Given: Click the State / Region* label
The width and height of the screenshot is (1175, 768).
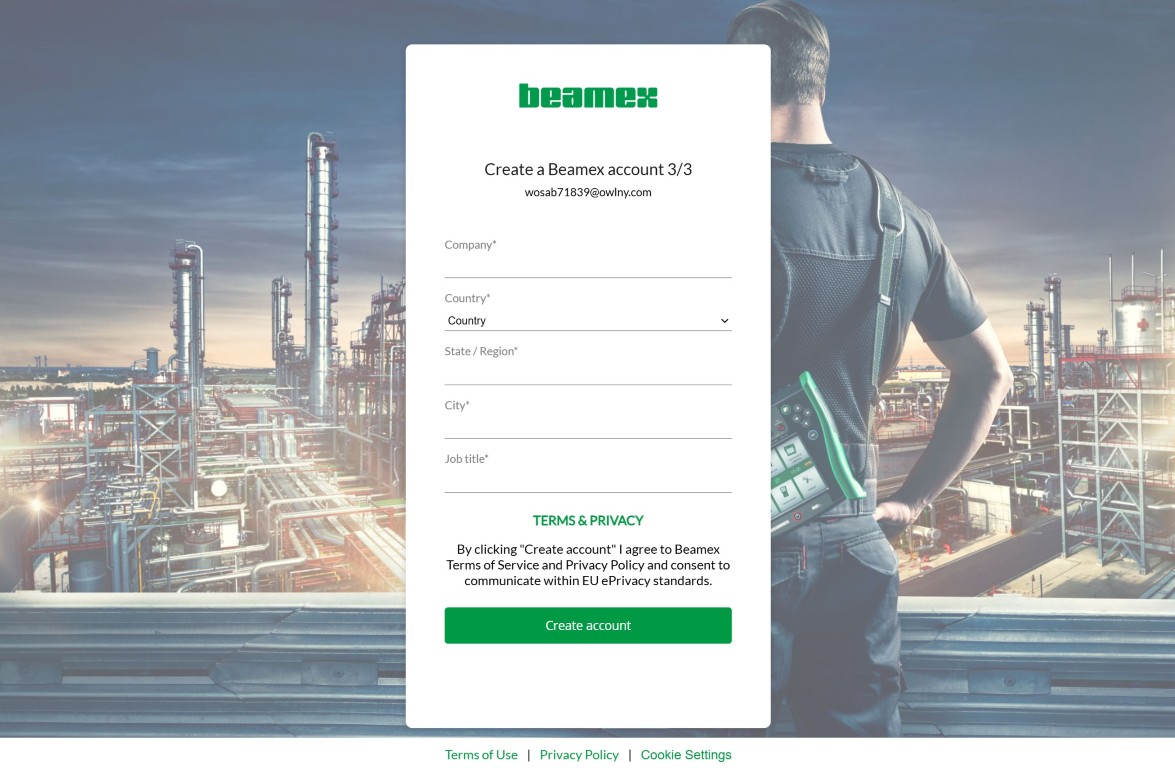Looking at the screenshot, I should (x=481, y=352).
